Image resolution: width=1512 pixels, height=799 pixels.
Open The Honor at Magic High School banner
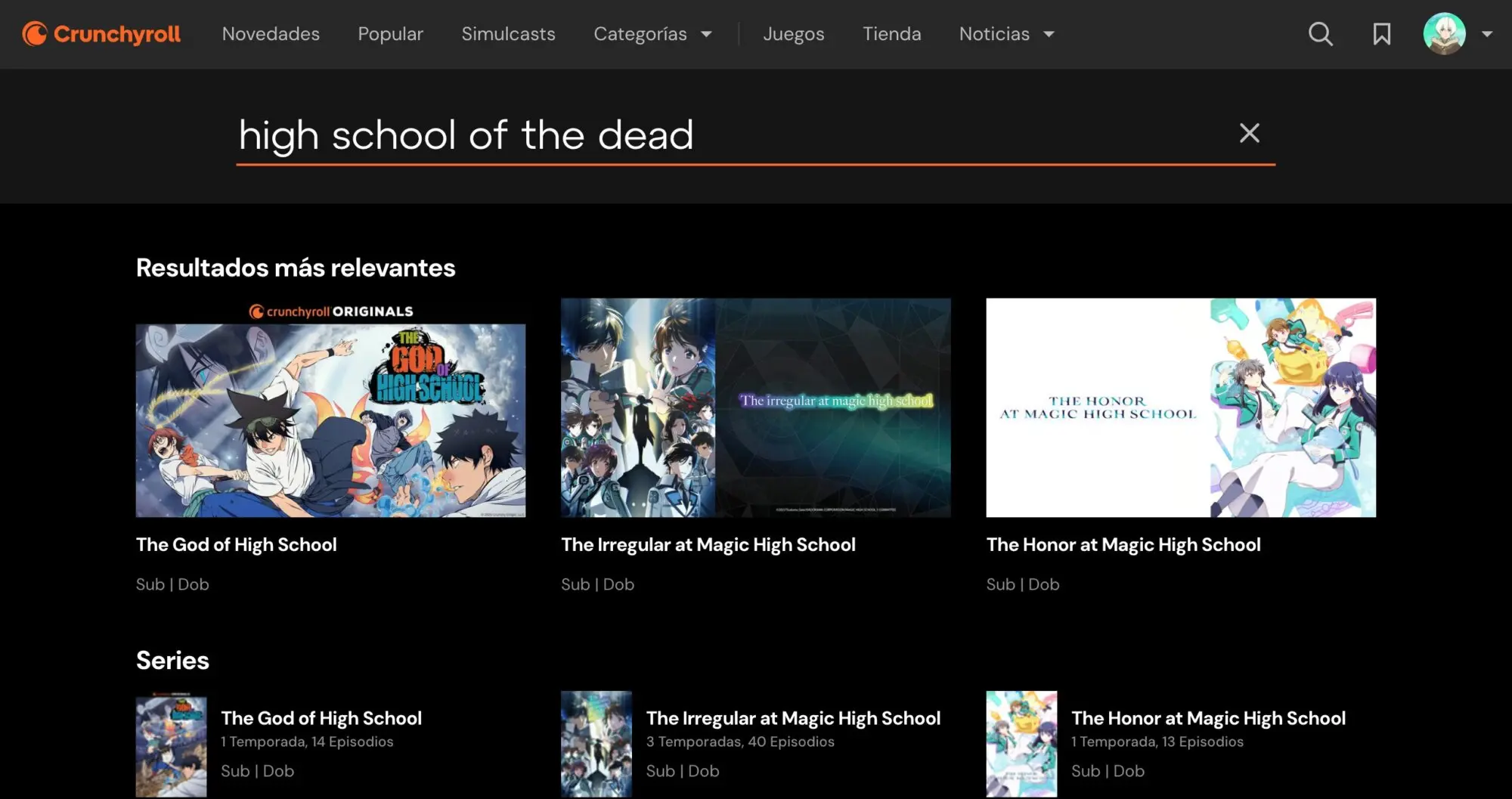[1181, 408]
